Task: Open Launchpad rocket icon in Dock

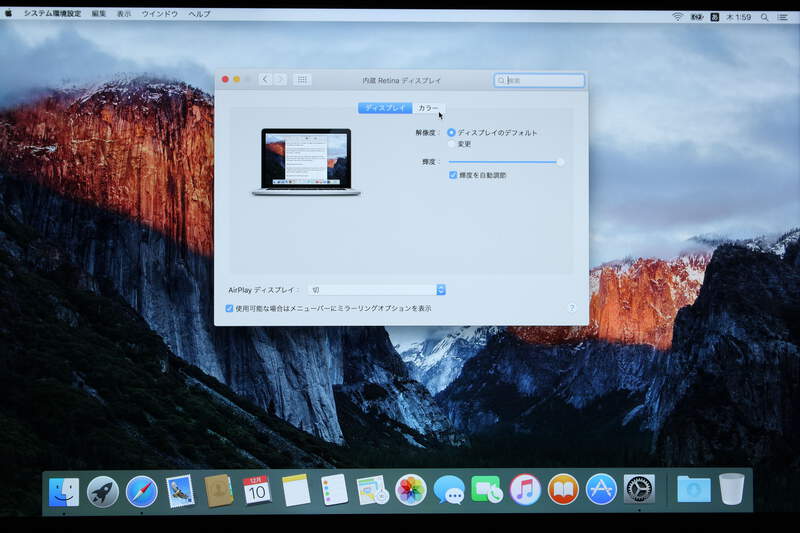Action: click(103, 490)
